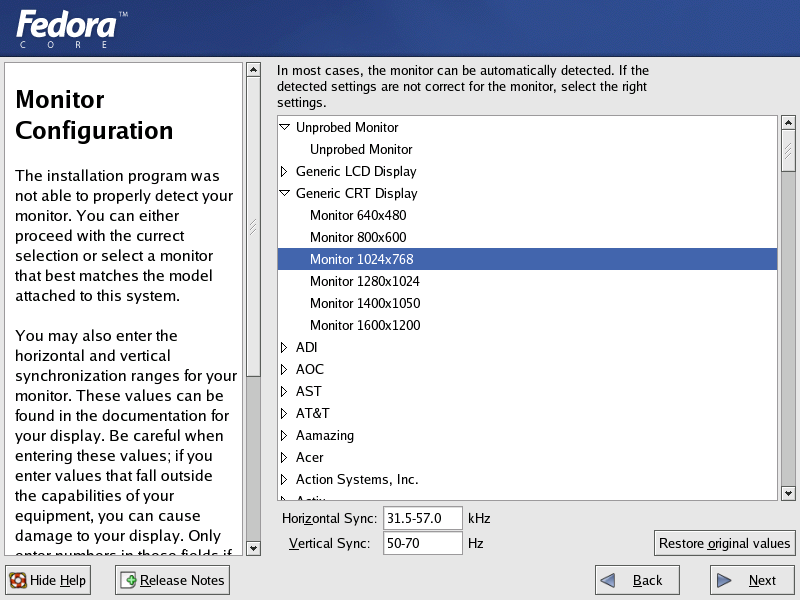Click help panel scrollbar down arrow

click(x=254, y=548)
